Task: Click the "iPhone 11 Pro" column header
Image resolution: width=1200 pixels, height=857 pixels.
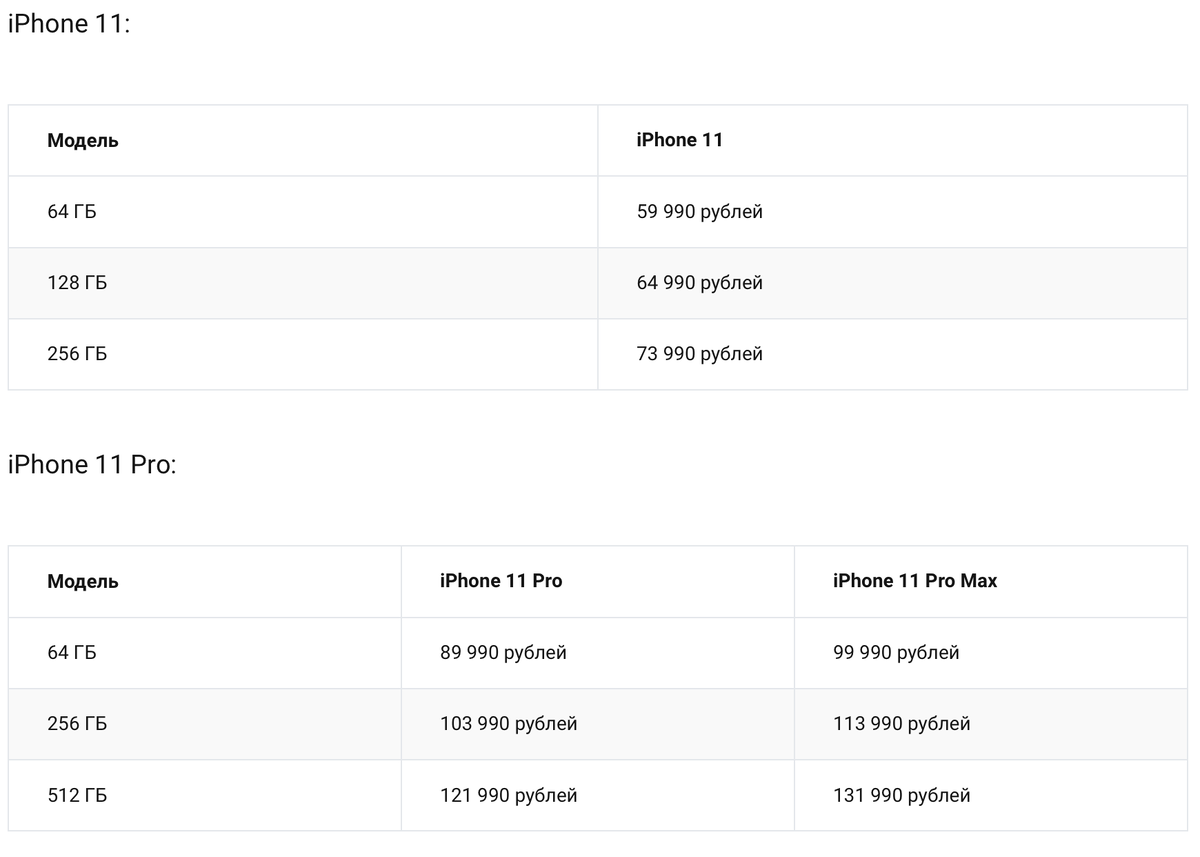Action: tap(501, 581)
